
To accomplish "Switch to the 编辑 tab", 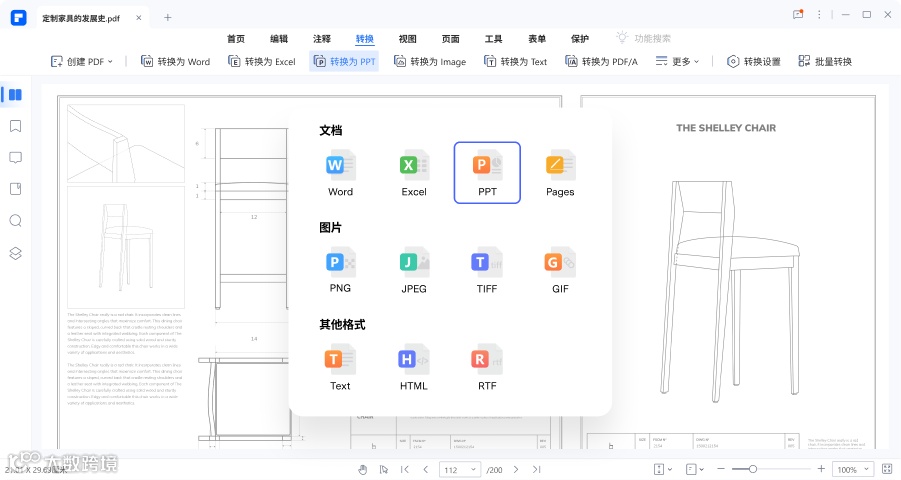I will [x=279, y=39].
